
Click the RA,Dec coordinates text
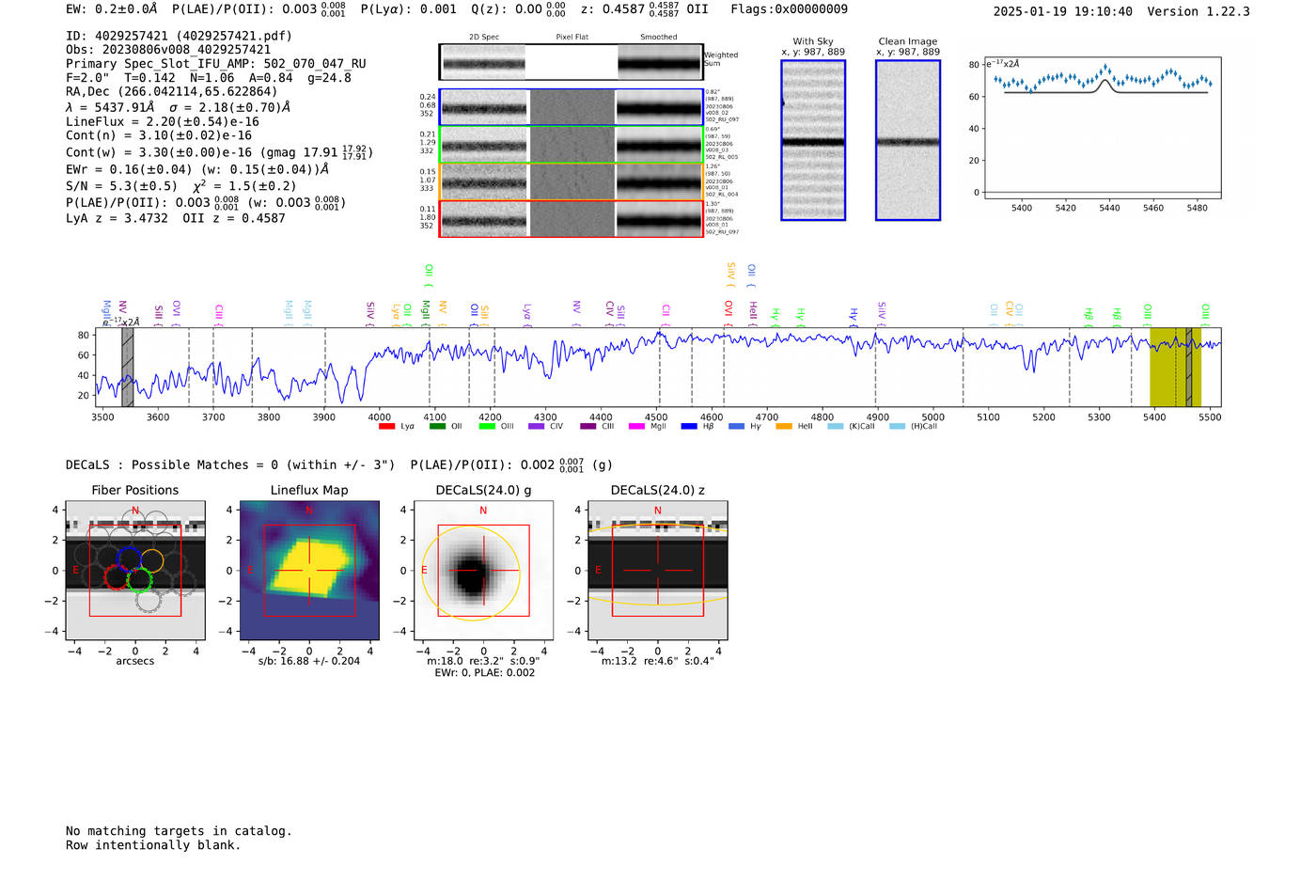point(172,91)
